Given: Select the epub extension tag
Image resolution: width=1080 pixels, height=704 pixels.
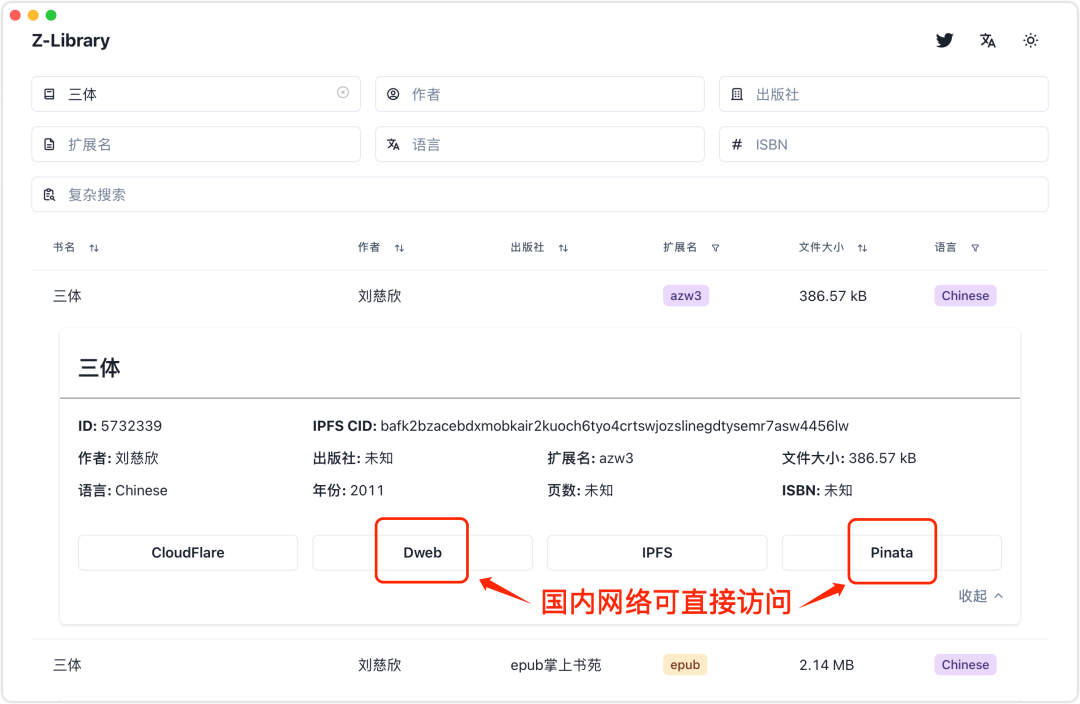Looking at the screenshot, I should click(x=685, y=665).
